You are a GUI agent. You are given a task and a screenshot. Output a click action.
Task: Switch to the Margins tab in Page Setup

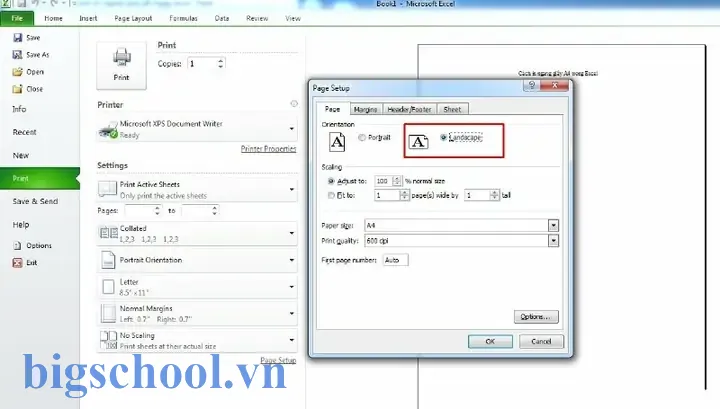click(x=366, y=109)
